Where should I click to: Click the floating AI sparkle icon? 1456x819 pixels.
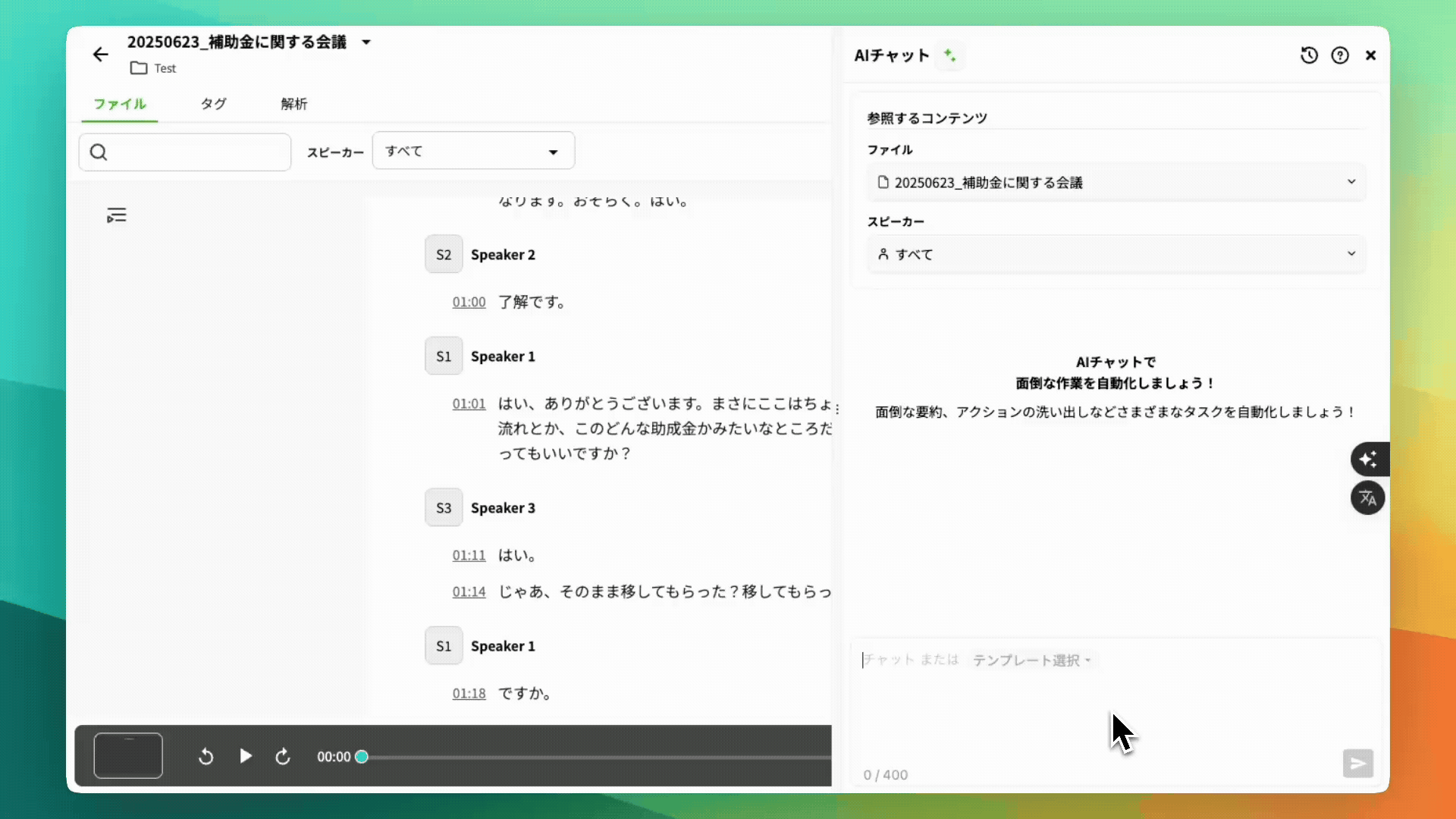[1369, 459]
